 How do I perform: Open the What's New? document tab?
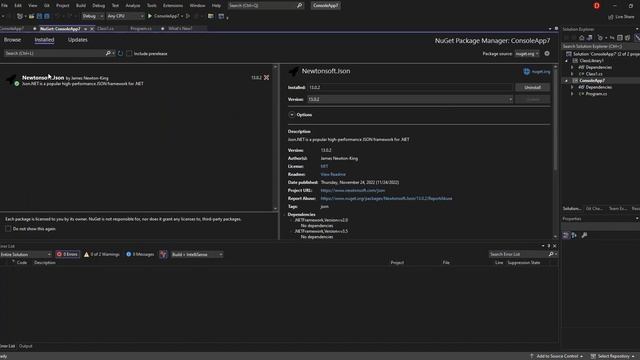pos(180,29)
